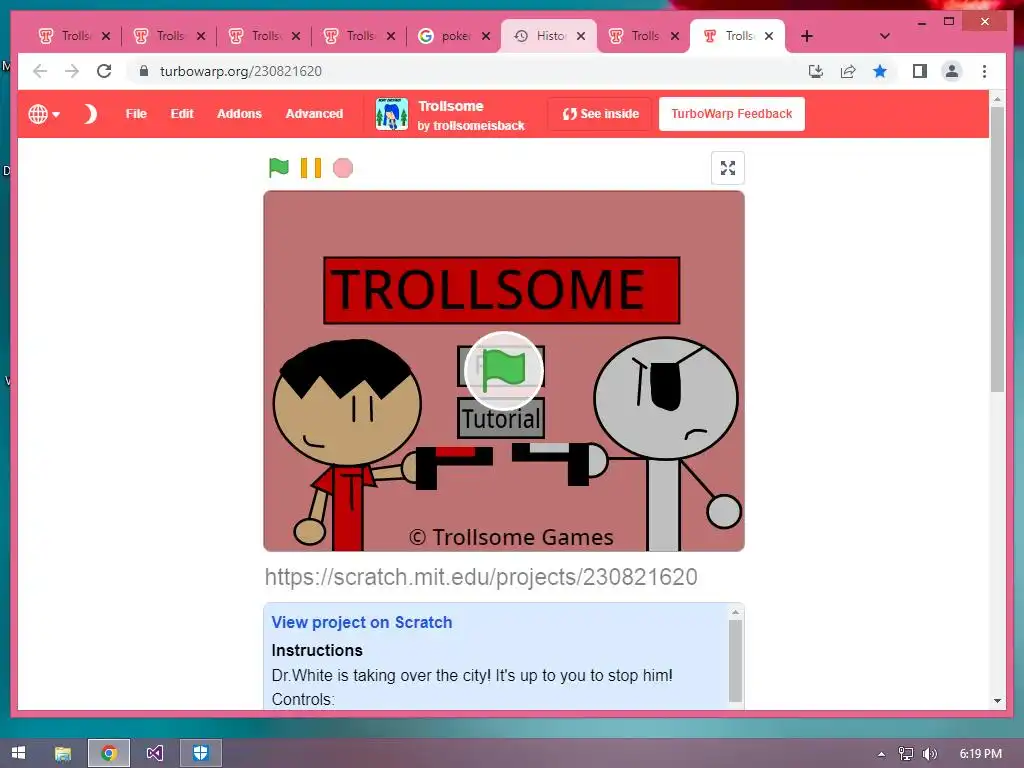
Task: Enter fullscreen mode on the stage
Action: 728,168
